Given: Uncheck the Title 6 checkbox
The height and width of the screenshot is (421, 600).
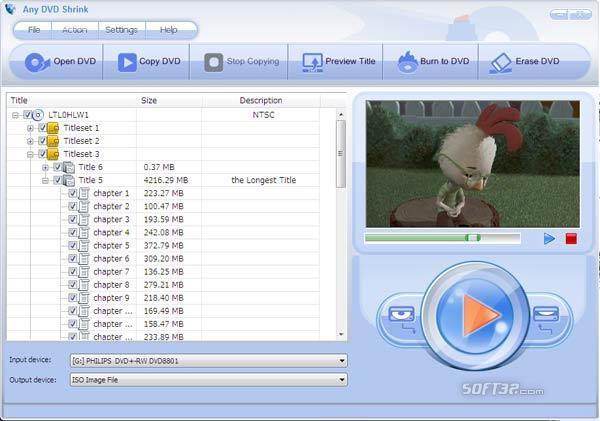Looking at the screenshot, I should tap(57, 166).
